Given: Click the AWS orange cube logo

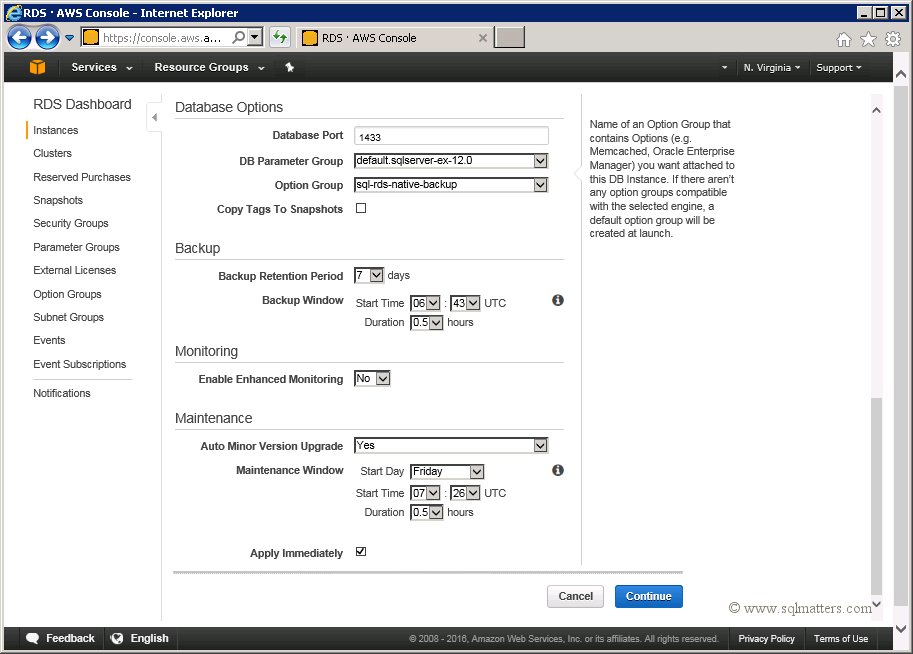Looking at the screenshot, I should [37, 67].
